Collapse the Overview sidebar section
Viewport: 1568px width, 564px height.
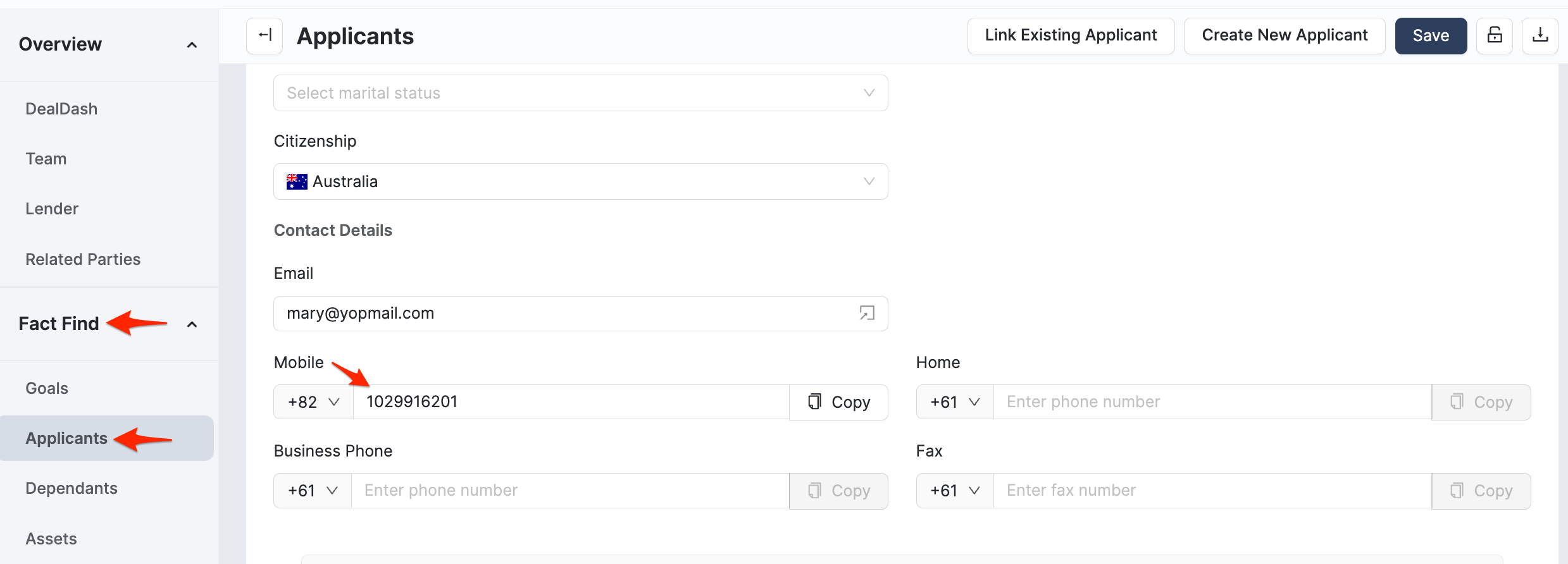pyautogui.click(x=192, y=45)
